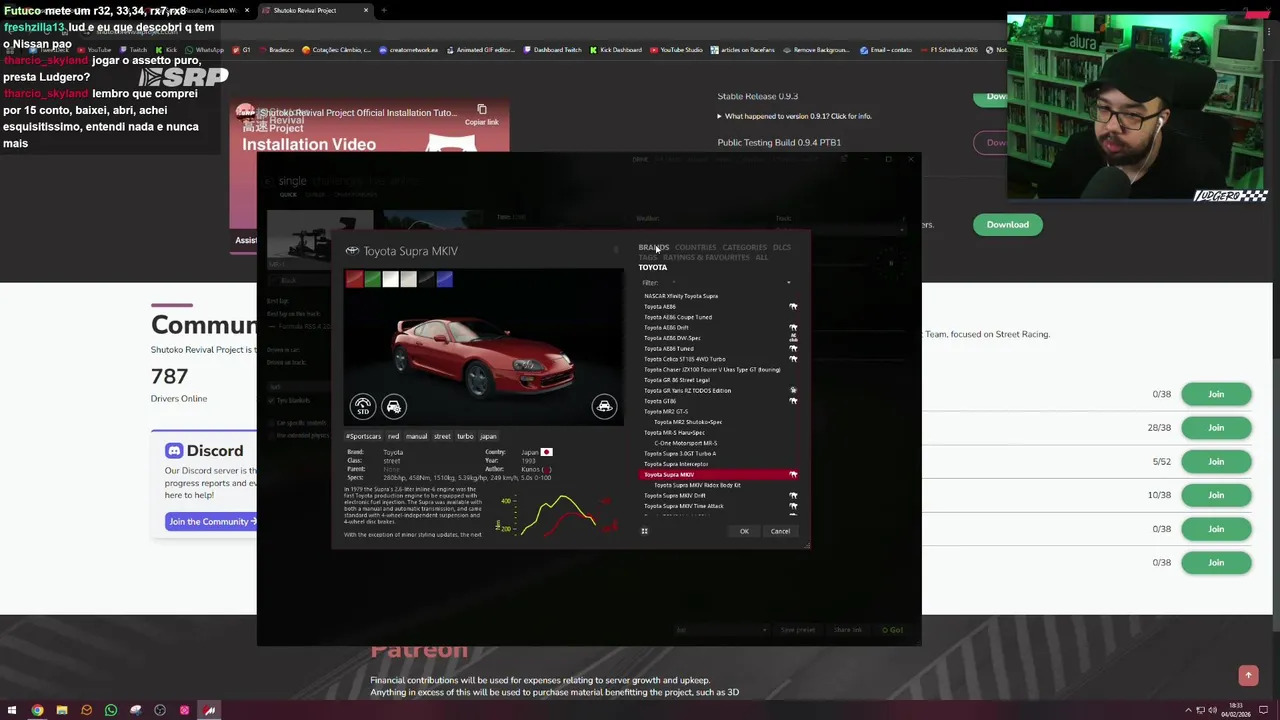Click the rwd tag
The width and height of the screenshot is (1280, 720).
[393, 436]
